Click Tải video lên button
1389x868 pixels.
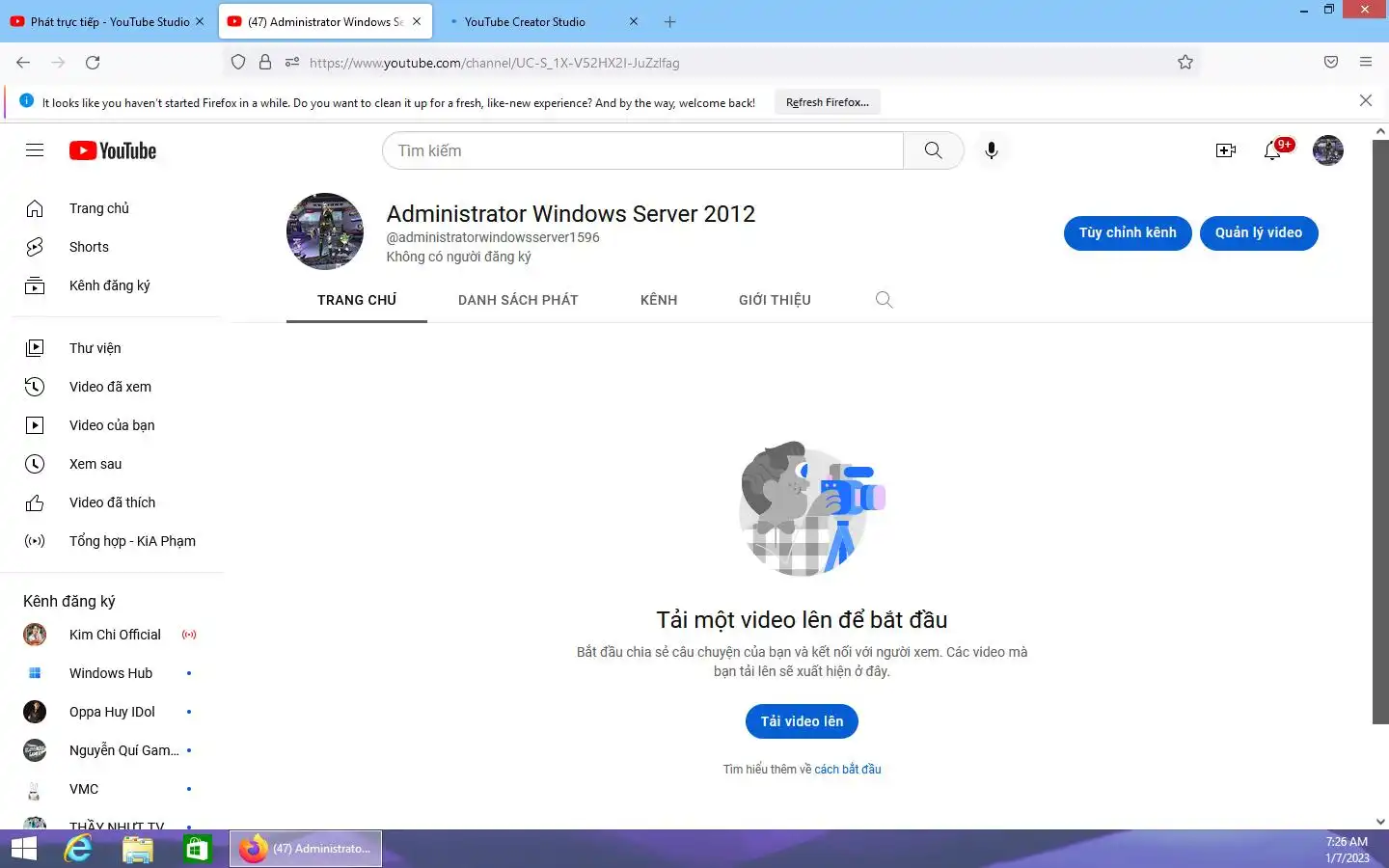click(802, 721)
